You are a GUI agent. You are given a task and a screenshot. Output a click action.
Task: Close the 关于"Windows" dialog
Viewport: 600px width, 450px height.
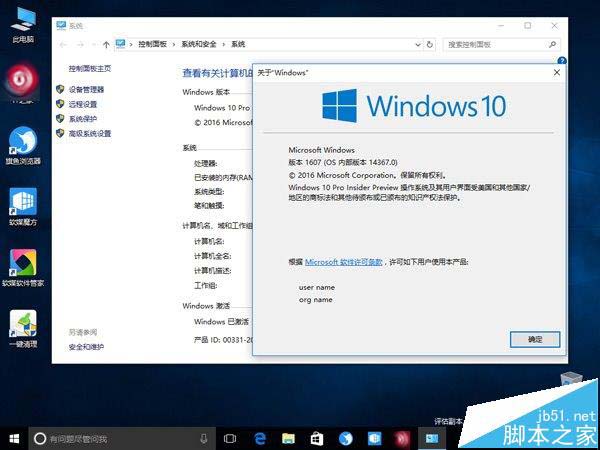(557, 72)
